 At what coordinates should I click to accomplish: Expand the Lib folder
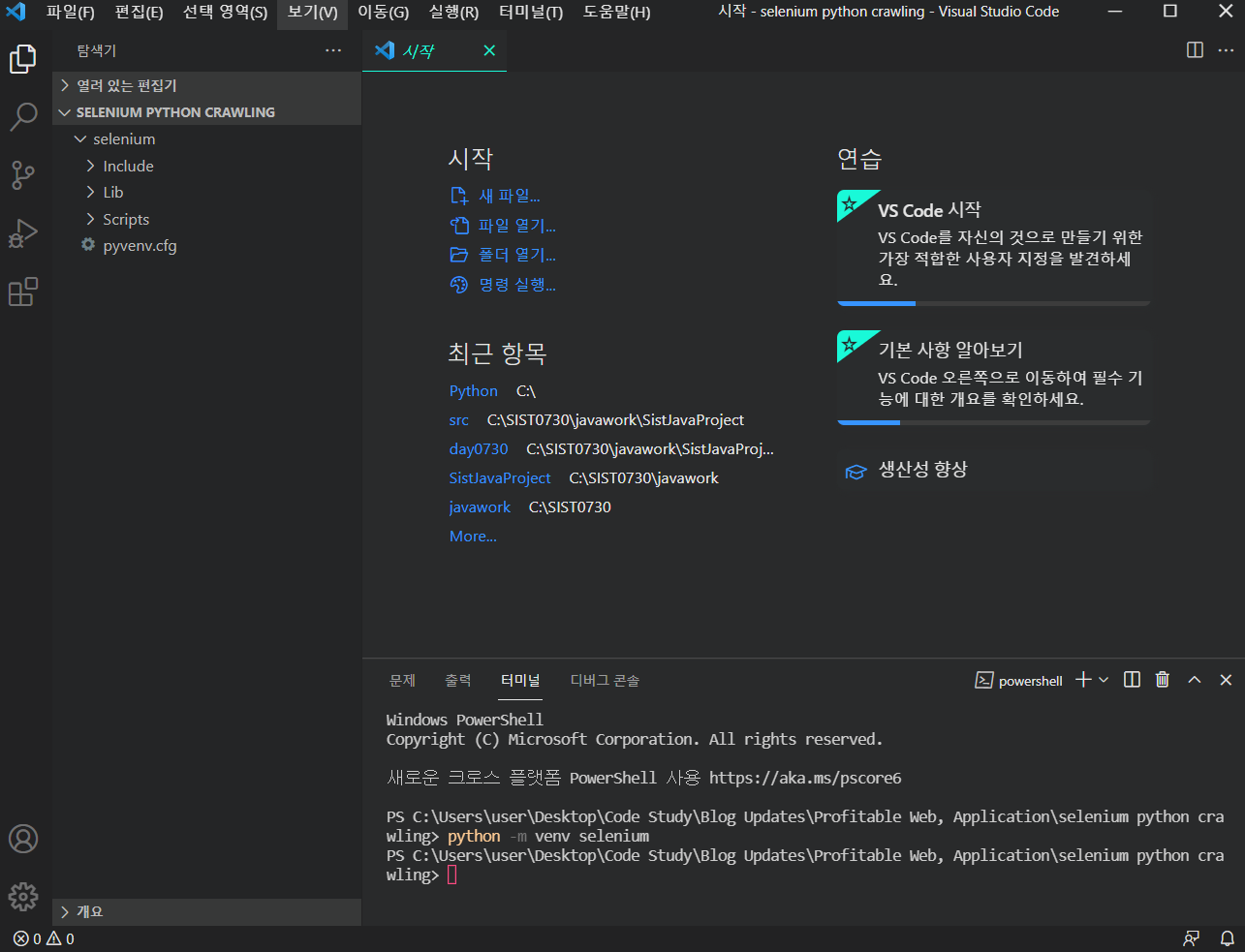[206, 193]
